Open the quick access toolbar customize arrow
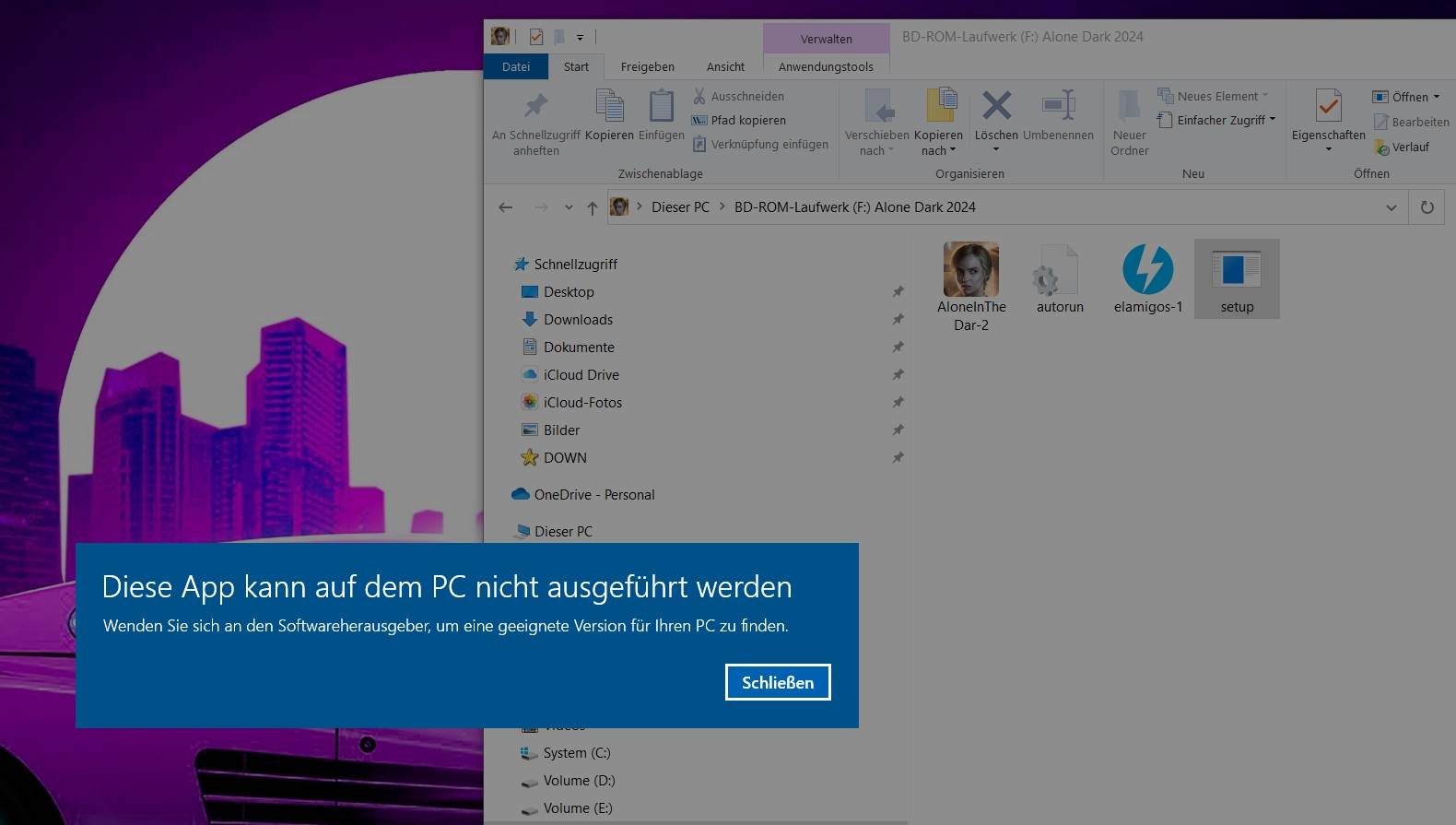Viewport: 1456px width, 825px height. coord(580,38)
